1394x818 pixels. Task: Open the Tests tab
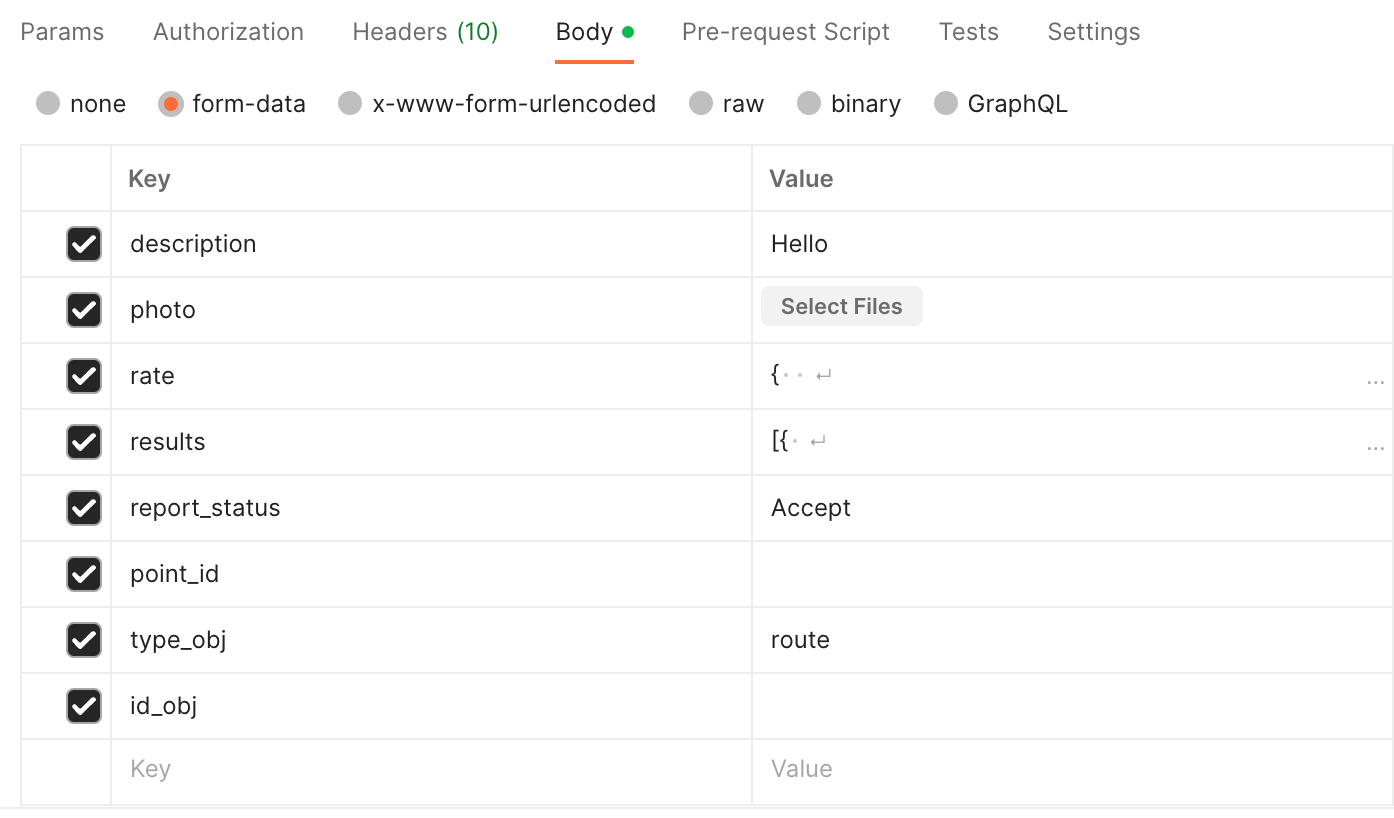[x=968, y=32]
